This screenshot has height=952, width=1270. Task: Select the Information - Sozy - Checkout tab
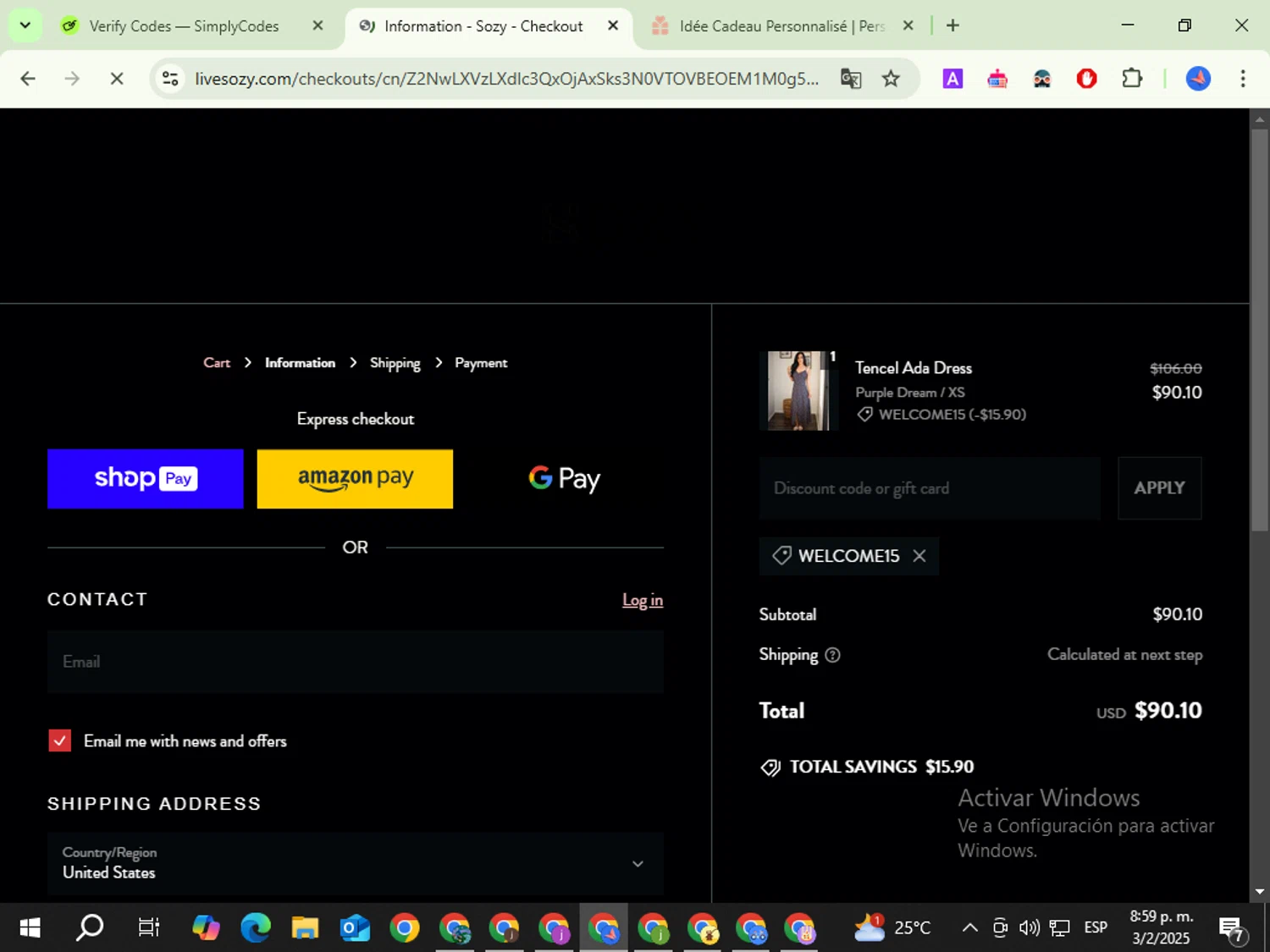[x=483, y=26]
